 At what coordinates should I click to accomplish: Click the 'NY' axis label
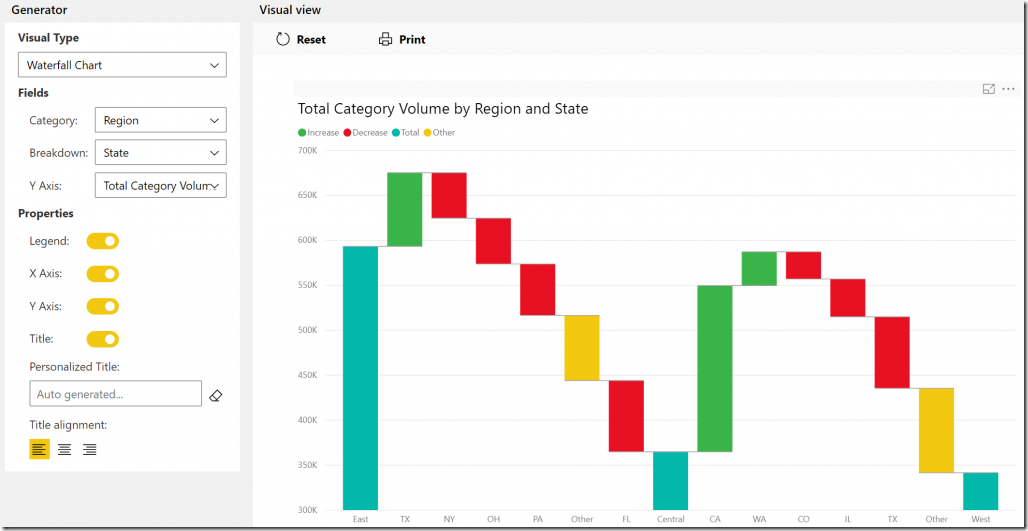[x=449, y=519]
